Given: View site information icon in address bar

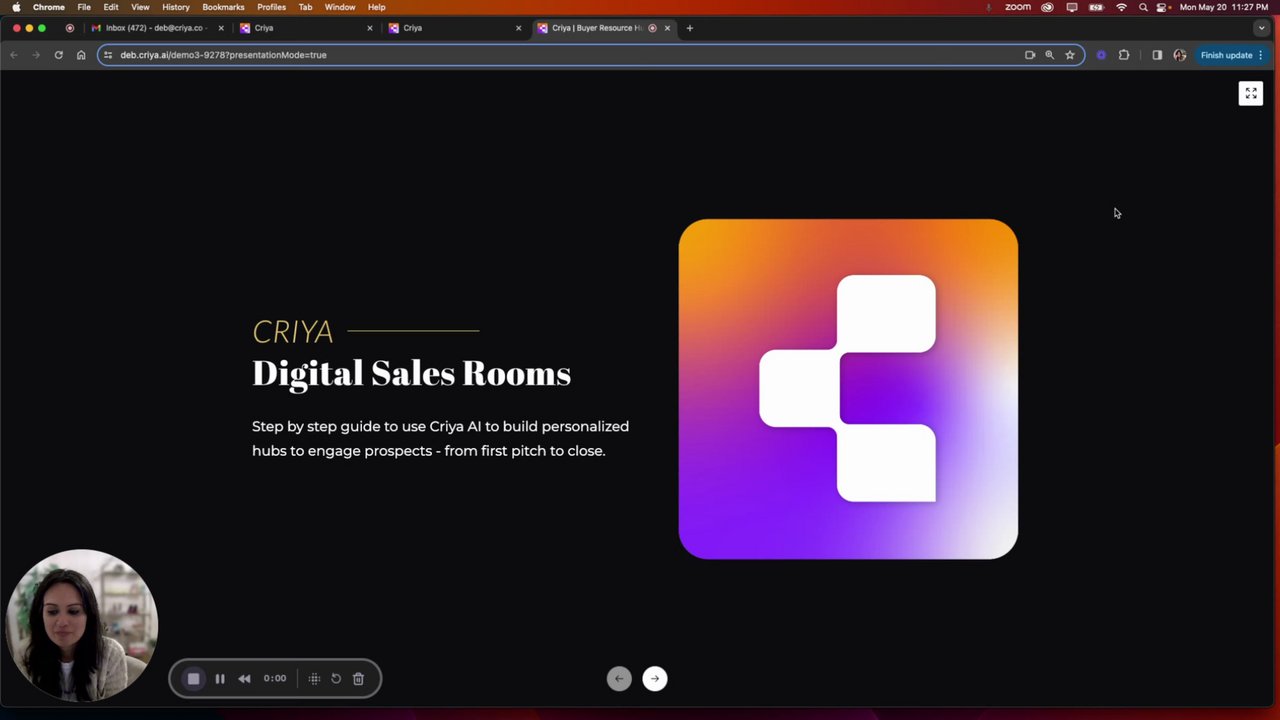Looking at the screenshot, I should 108,55.
